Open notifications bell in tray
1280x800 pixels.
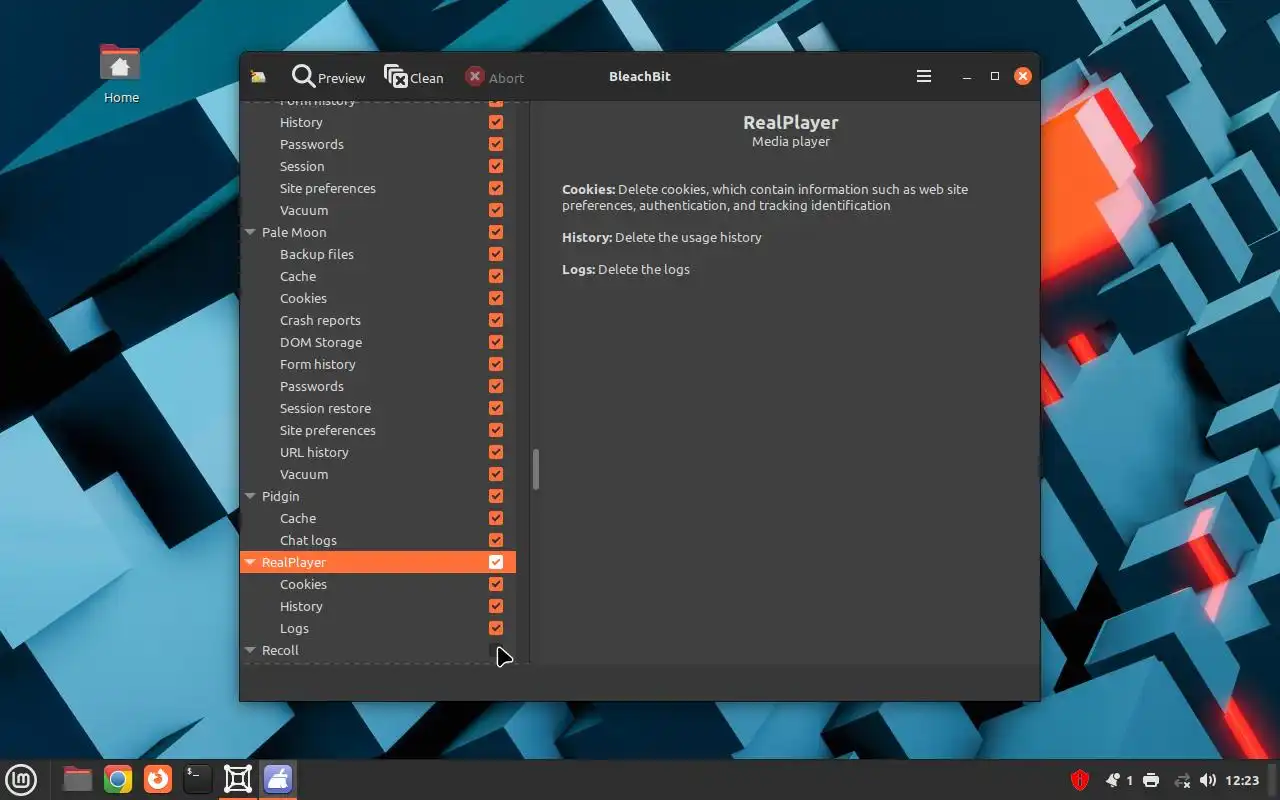(x=1113, y=780)
